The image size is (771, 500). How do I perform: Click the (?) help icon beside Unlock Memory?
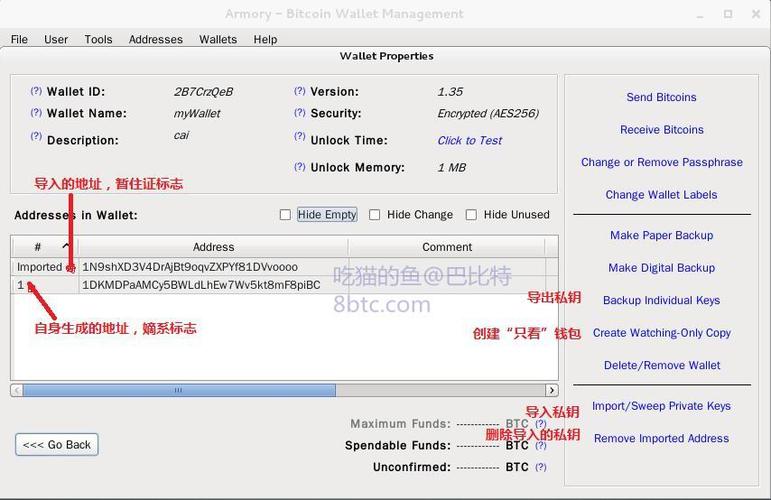pyautogui.click(x=299, y=167)
